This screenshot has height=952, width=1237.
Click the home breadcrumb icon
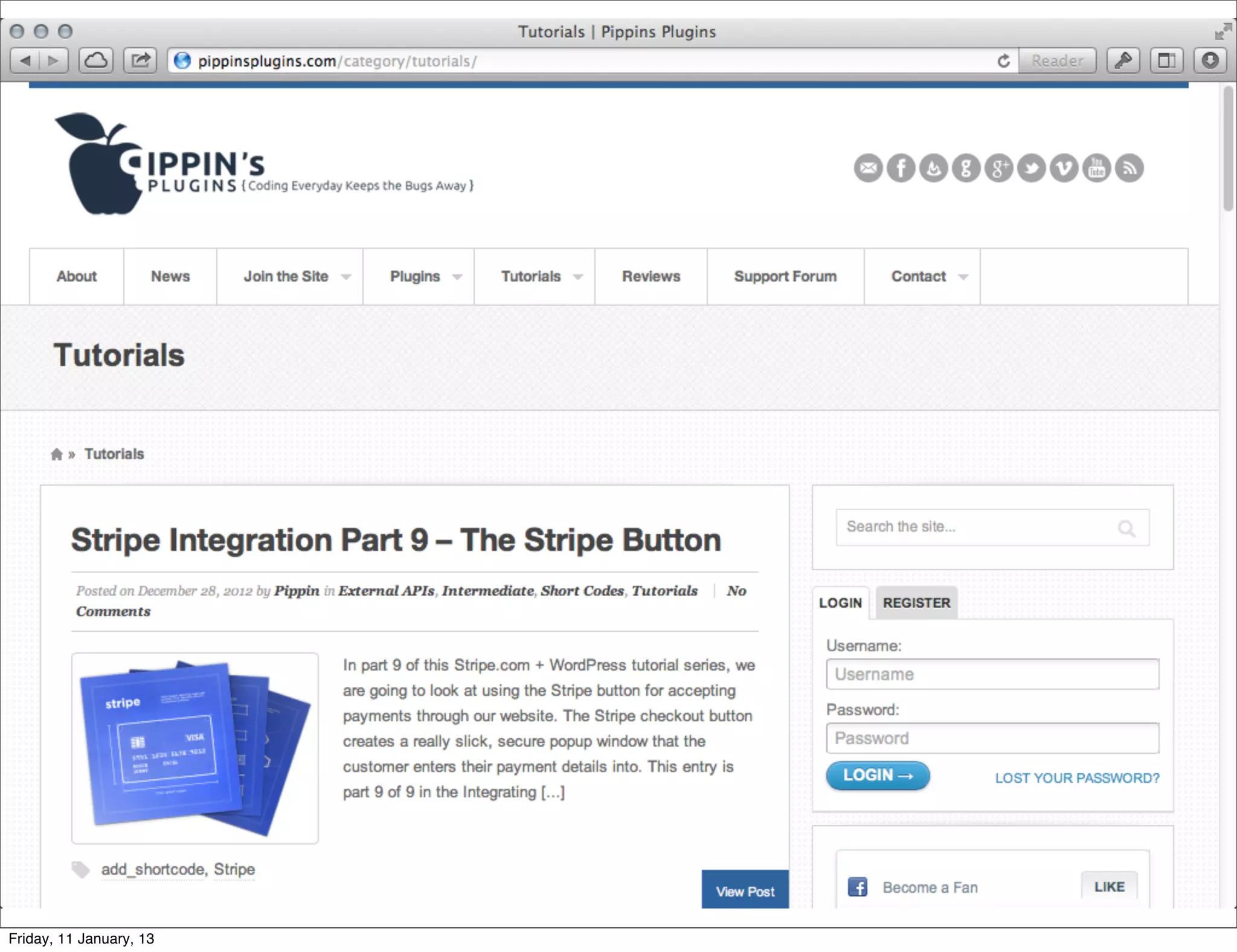coord(57,454)
